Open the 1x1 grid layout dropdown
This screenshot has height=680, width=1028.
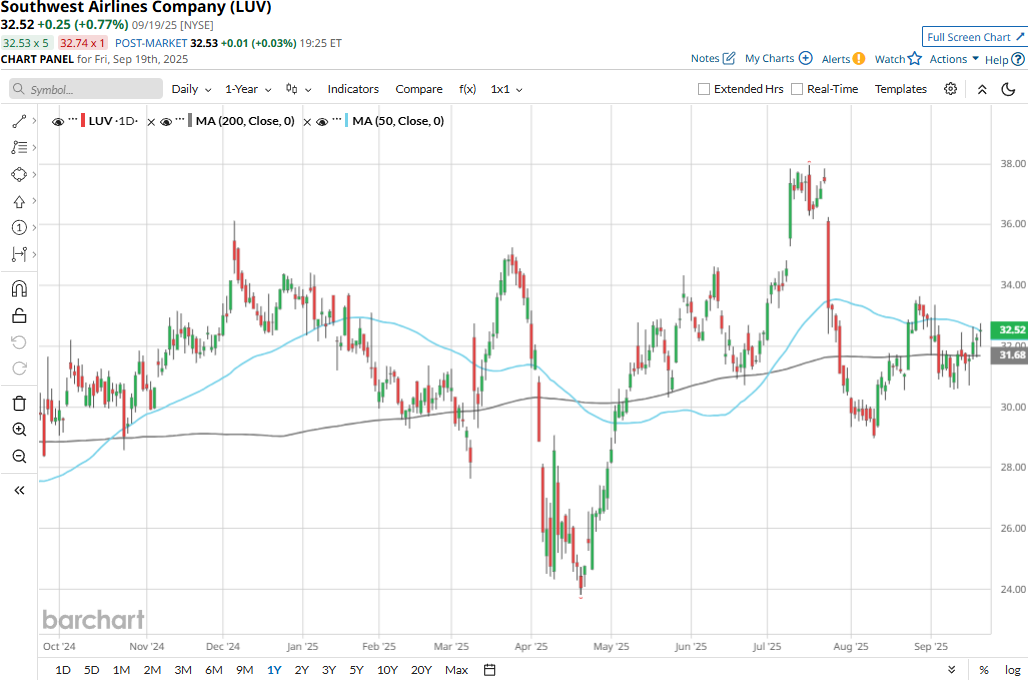pos(506,89)
